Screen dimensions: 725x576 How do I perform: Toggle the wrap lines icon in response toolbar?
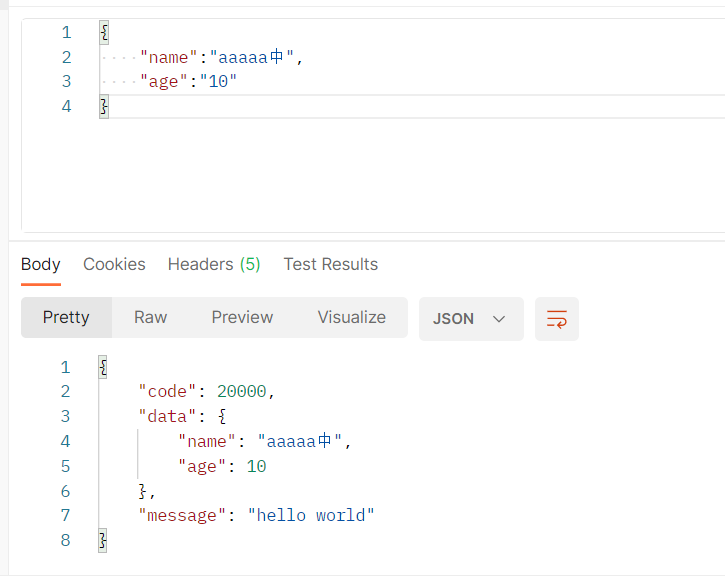556,318
